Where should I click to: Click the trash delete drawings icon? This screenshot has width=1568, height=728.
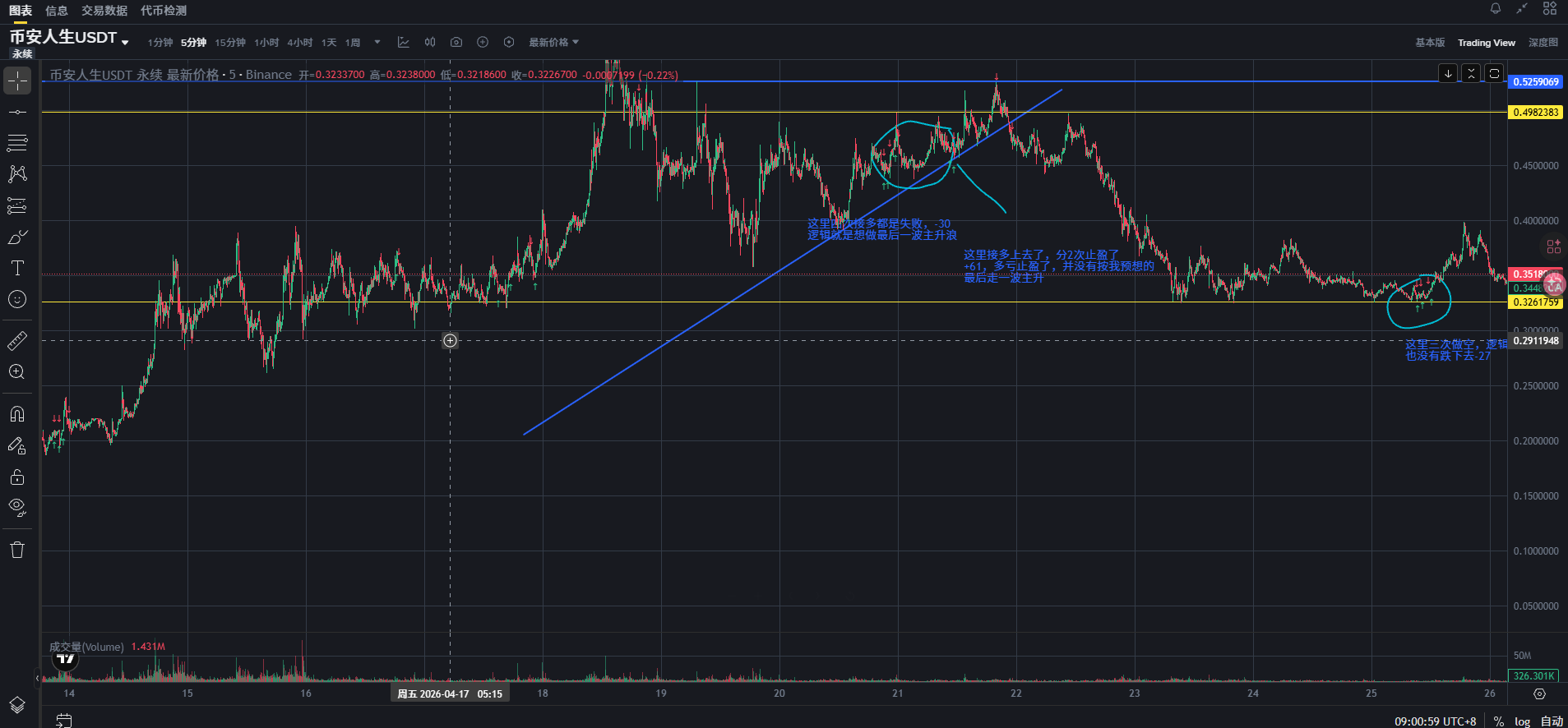point(17,550)
